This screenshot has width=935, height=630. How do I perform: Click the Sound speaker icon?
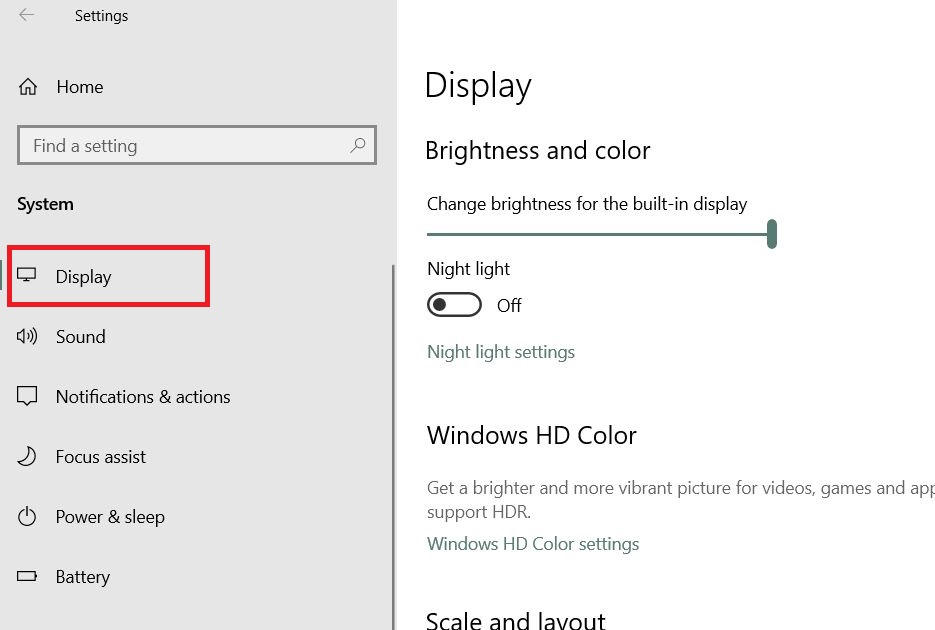point(27,336)
